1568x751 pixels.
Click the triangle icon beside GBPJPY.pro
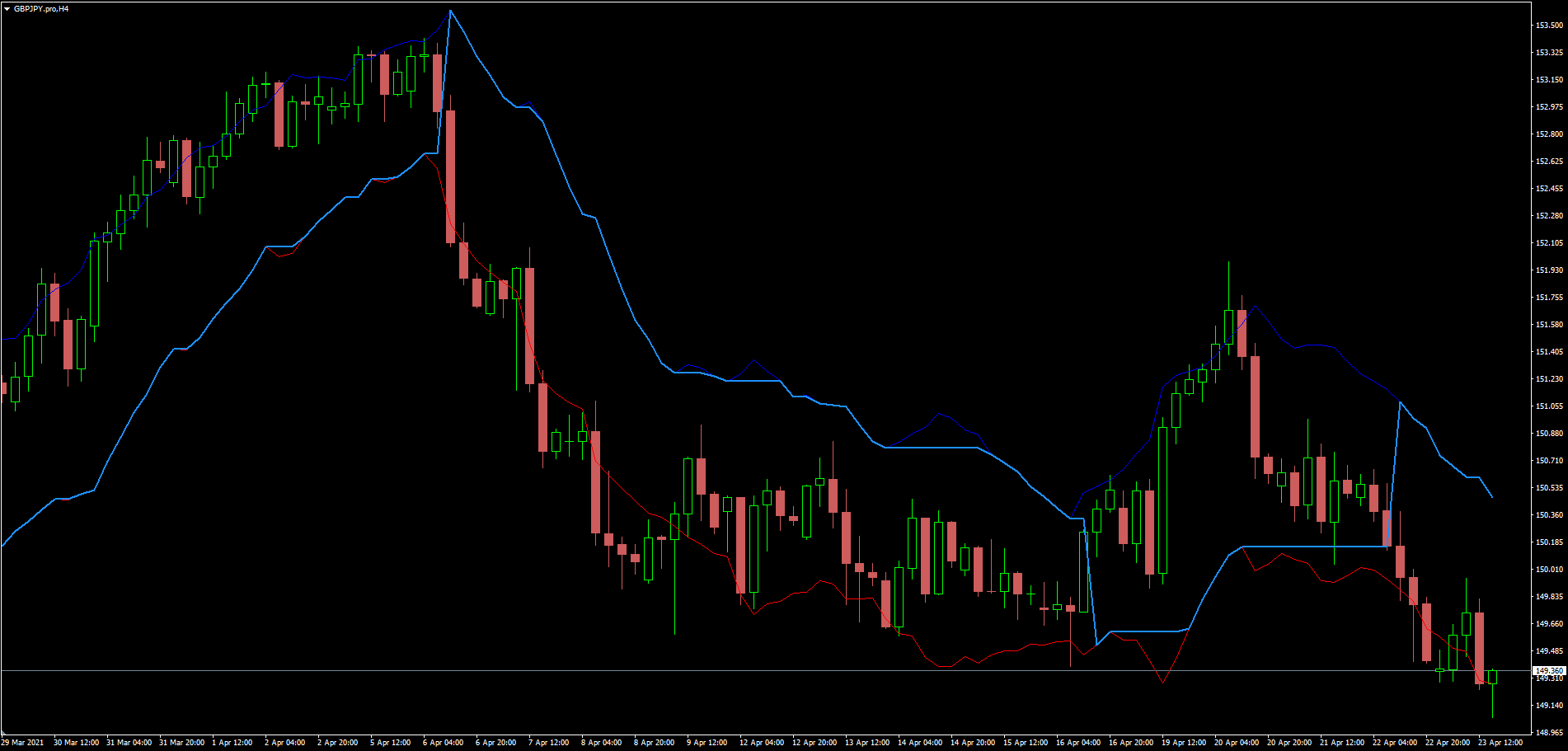[x=7, y=7]
